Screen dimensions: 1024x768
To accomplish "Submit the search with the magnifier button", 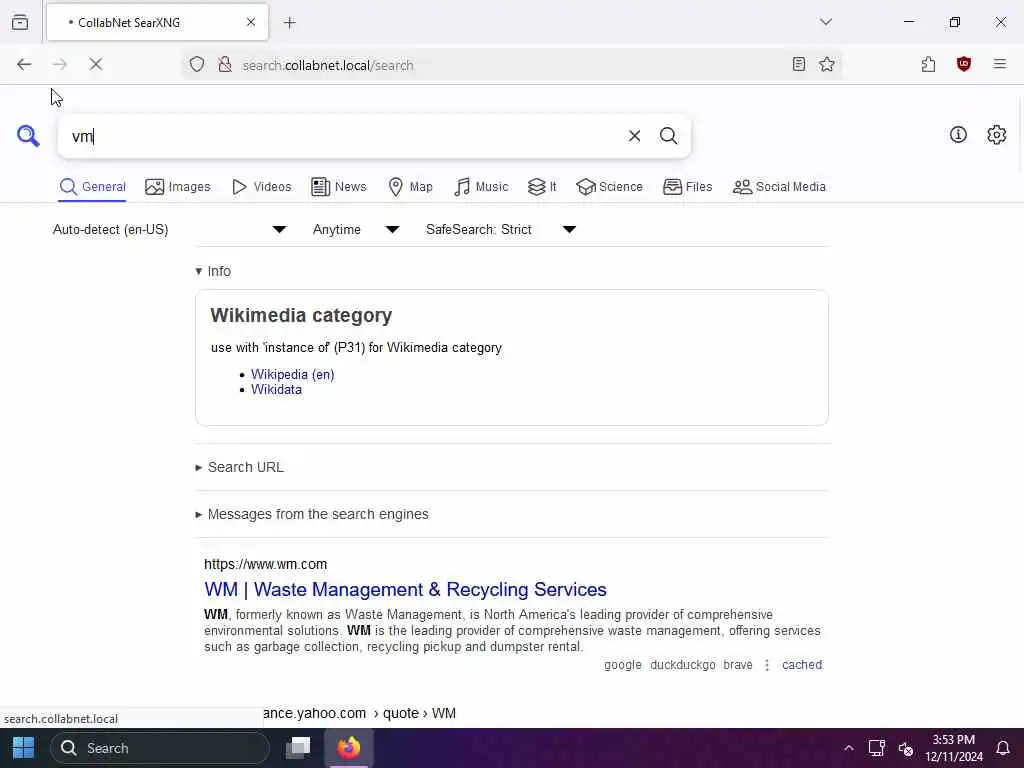I will [x=668, y=136].
